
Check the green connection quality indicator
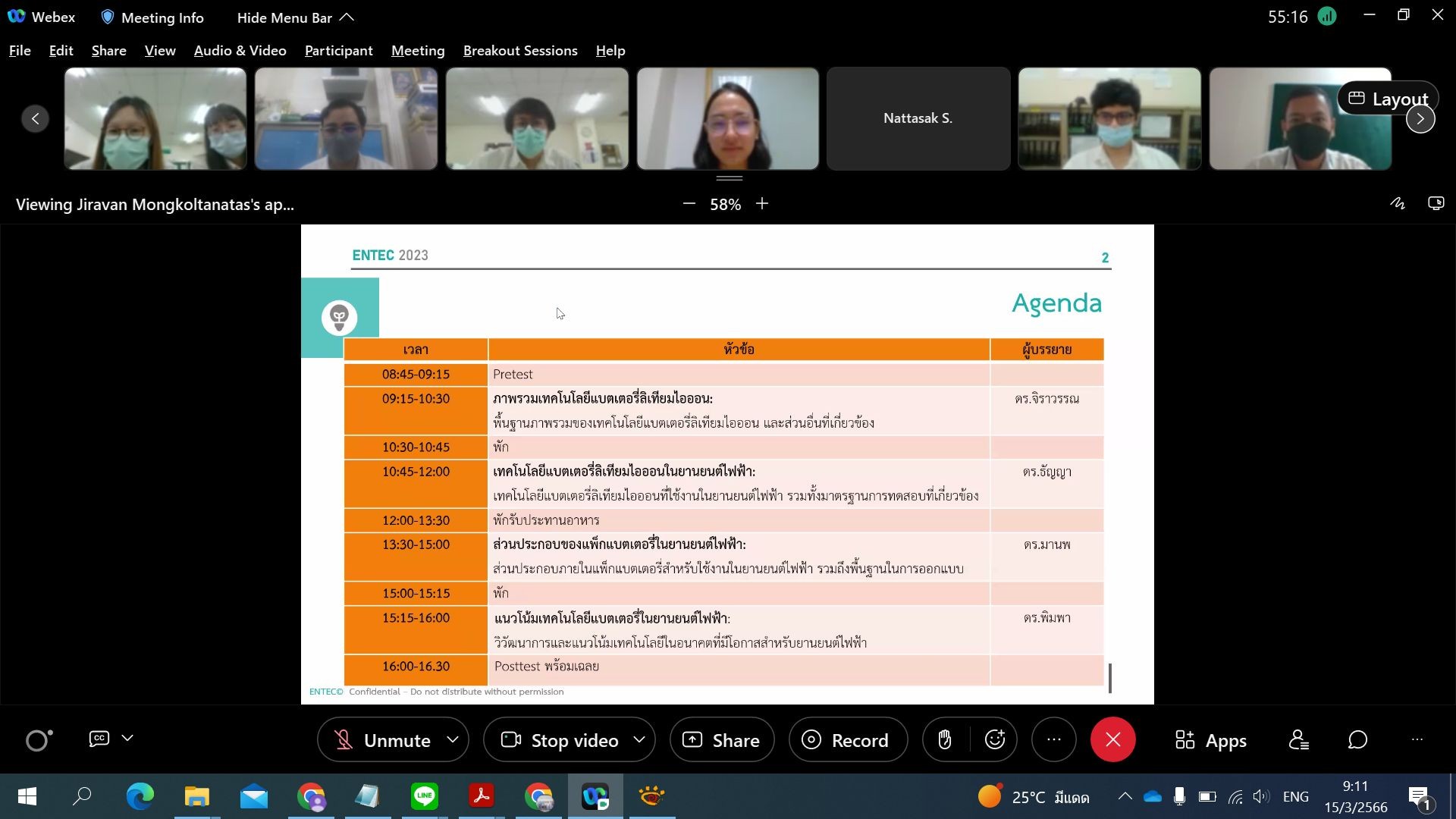click(1327, 16)
